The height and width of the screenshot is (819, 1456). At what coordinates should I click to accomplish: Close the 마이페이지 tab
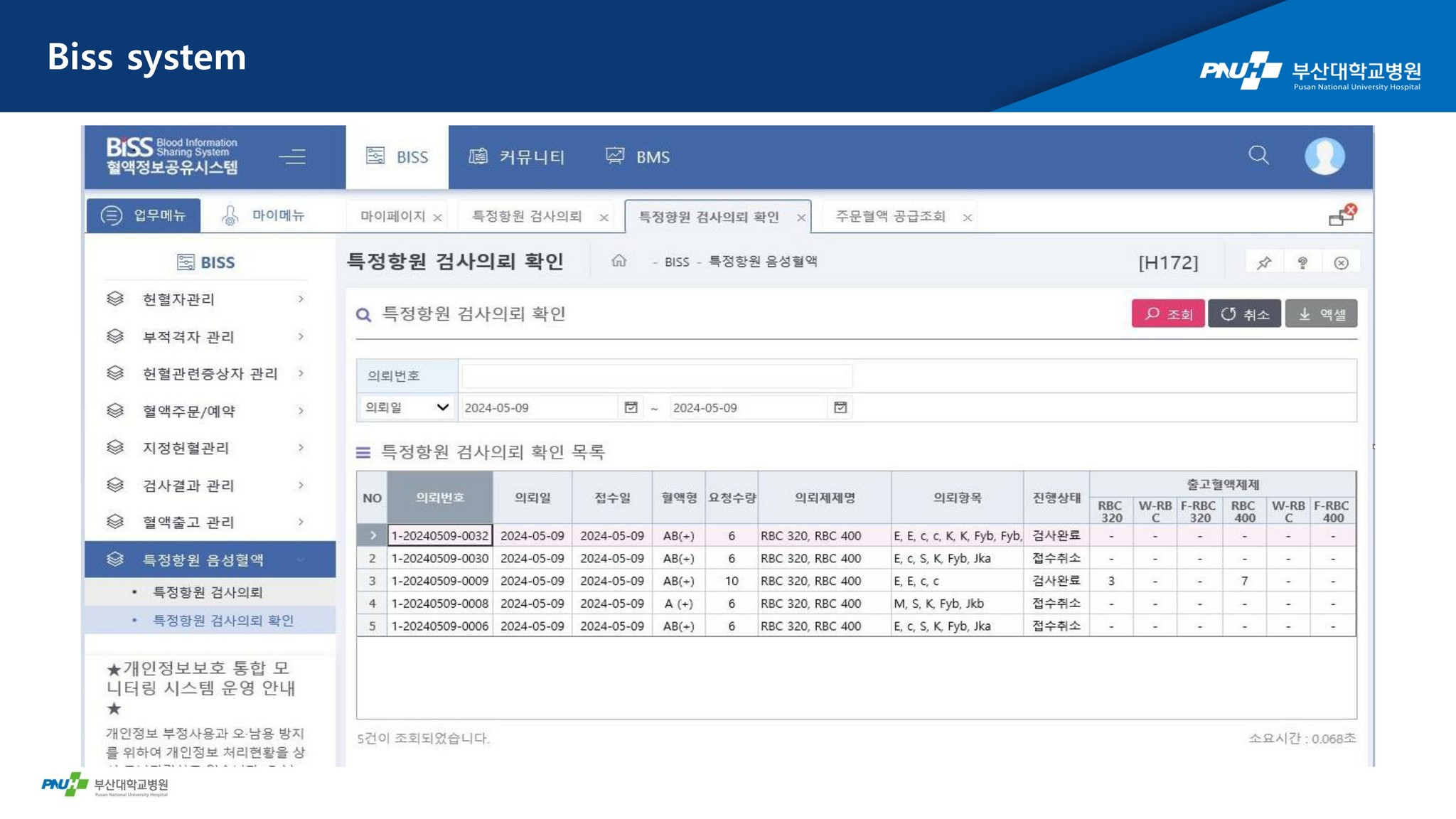438,218
